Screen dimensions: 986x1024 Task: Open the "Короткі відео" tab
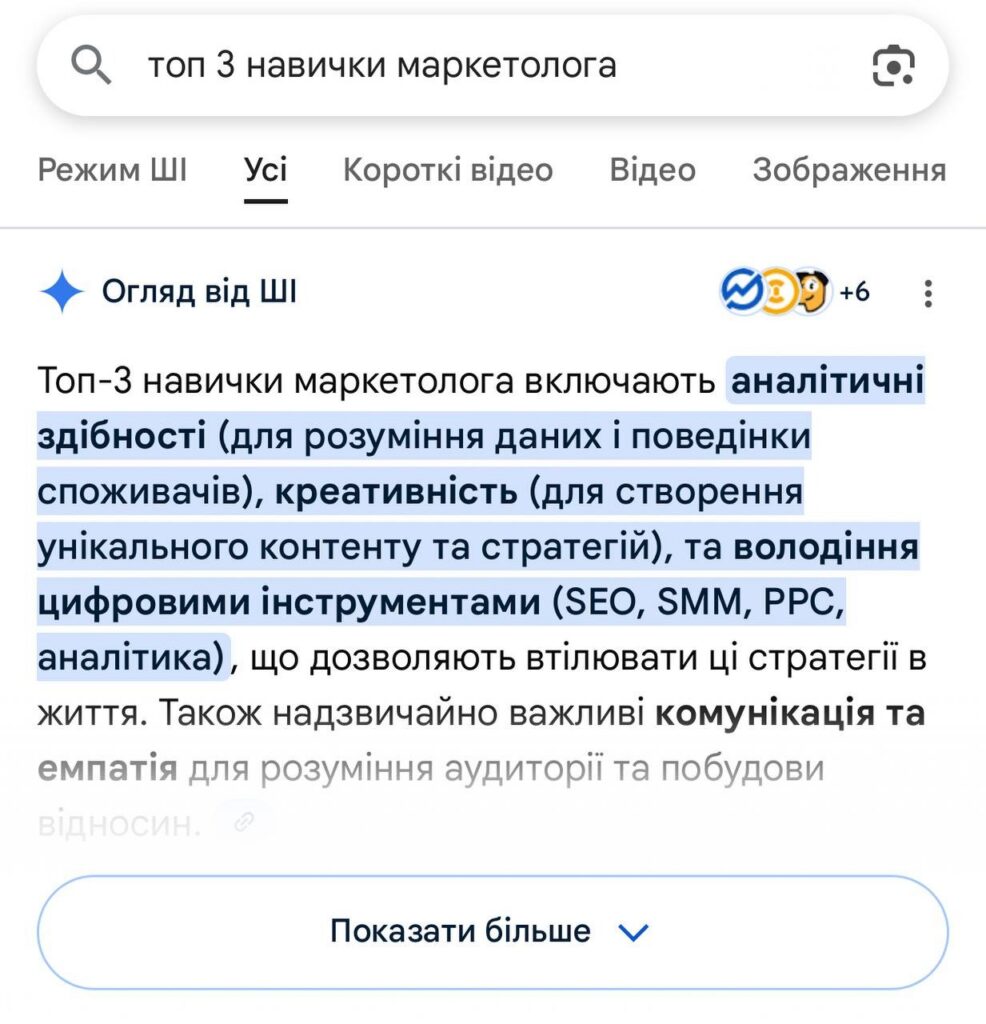(447, 170)
